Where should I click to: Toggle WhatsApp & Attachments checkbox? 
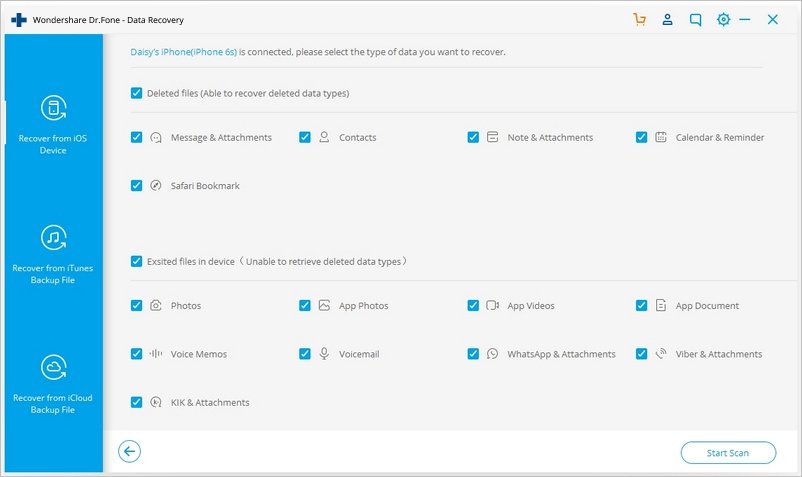coord(473,354)
